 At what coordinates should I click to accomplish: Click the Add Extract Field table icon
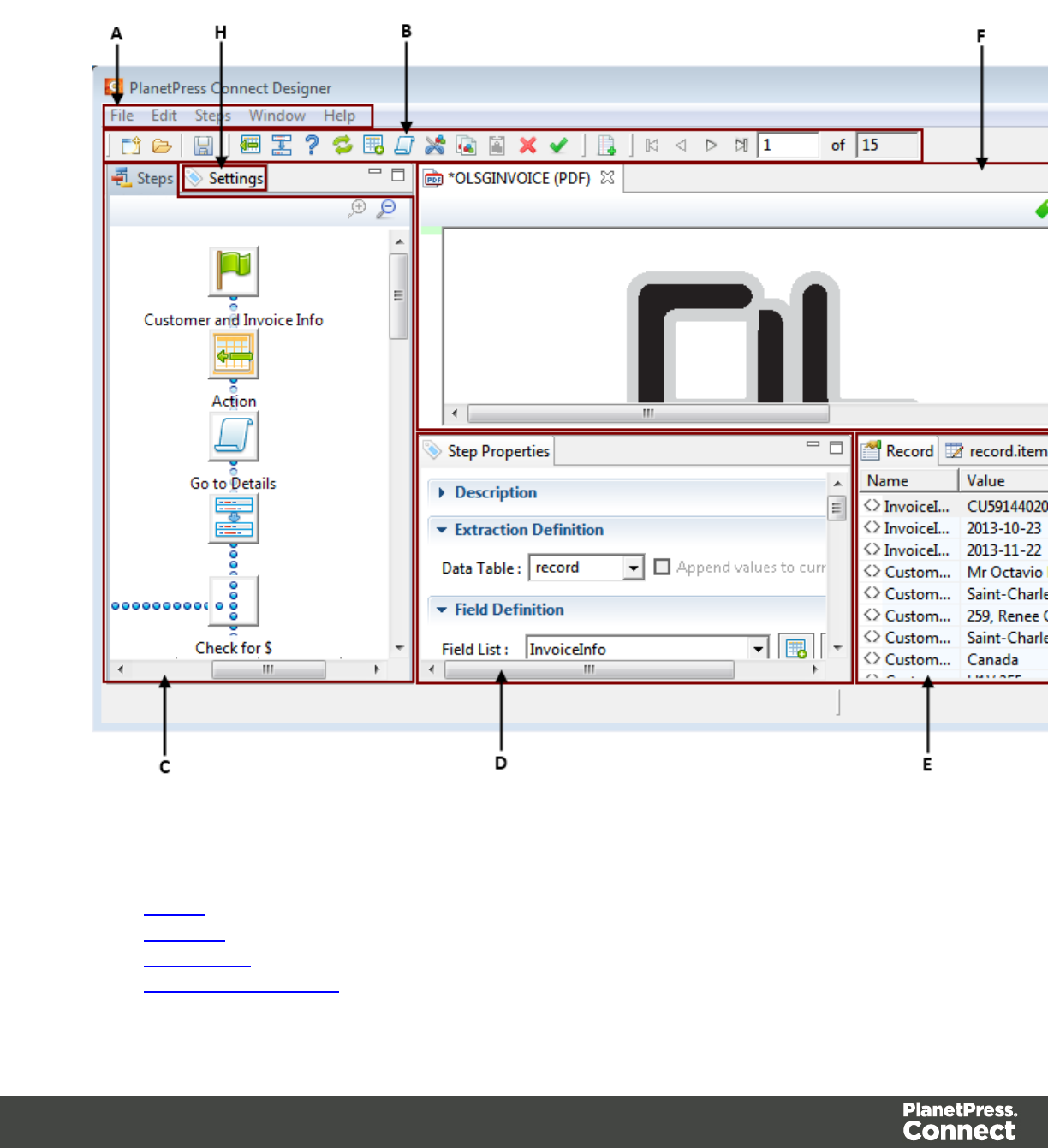pyautogui.click(x=373, y=145)
